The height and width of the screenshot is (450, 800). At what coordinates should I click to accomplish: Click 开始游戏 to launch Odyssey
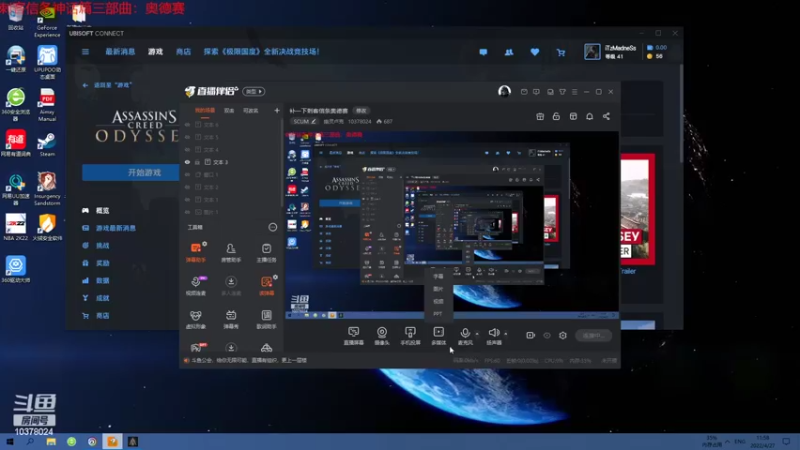131,172
